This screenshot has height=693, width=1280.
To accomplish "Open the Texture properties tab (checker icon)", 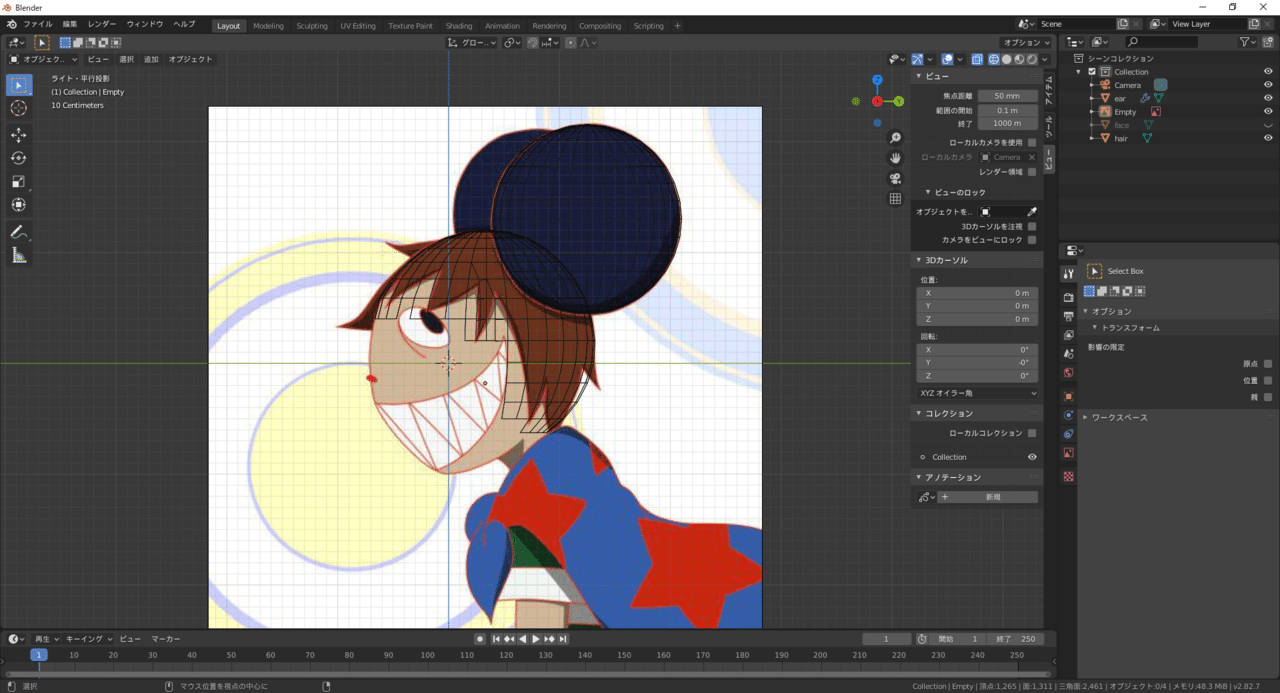I will click(1068, 476).
